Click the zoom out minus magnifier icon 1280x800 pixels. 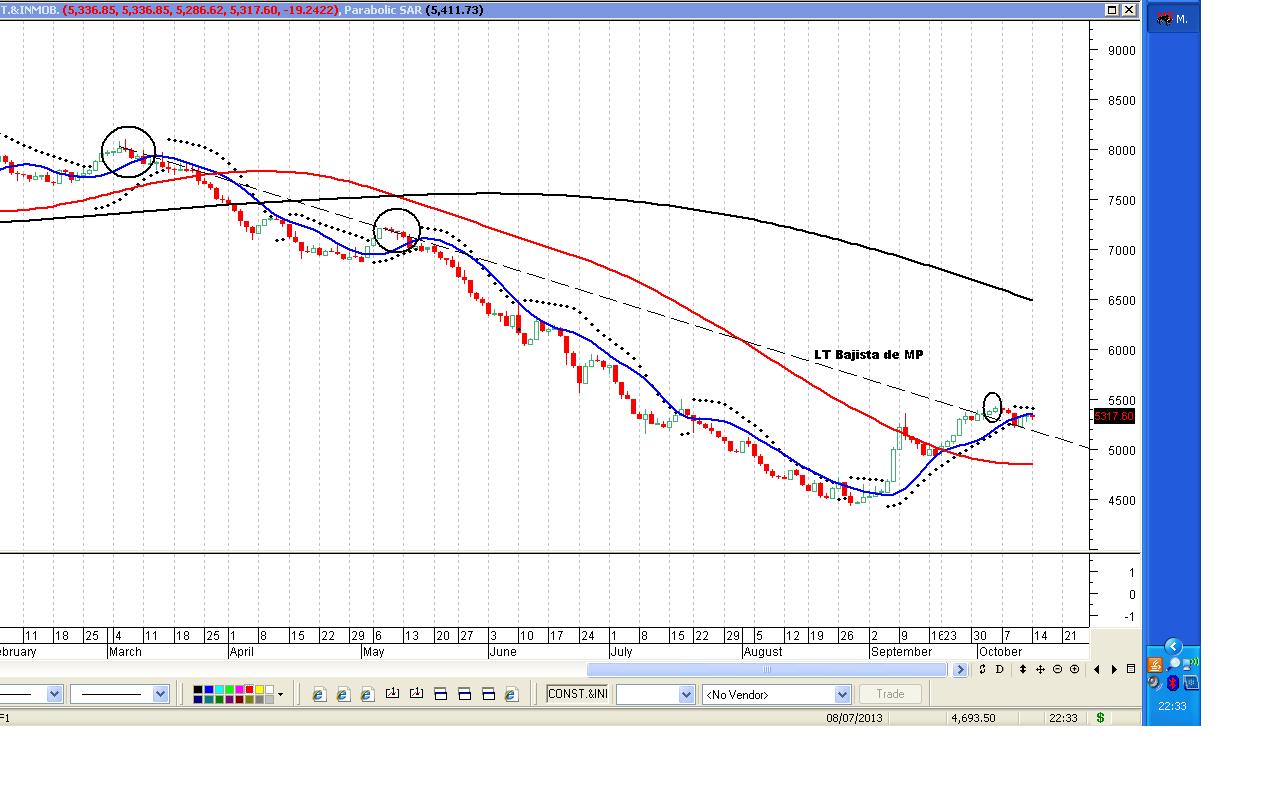pyautogui.click(x=1058, y=669)
